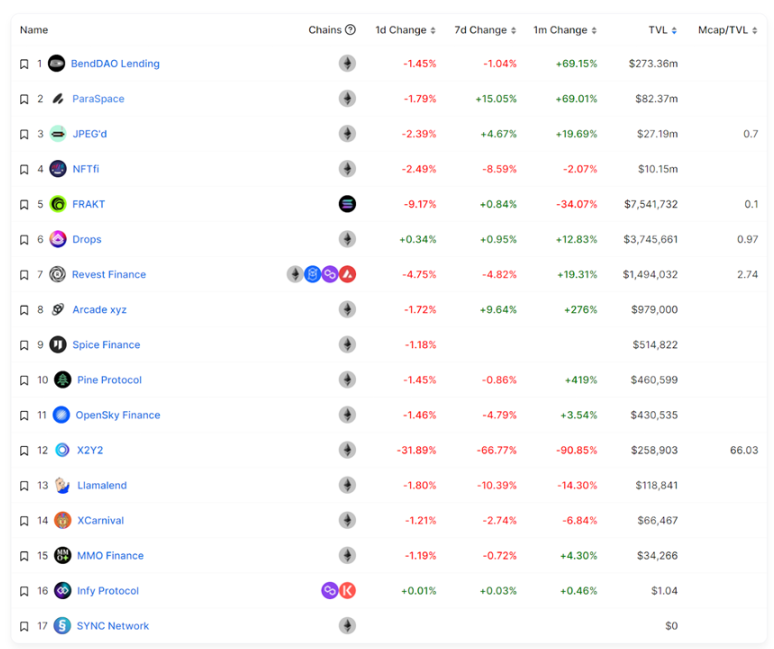Click the Solana chain icon for FRAKT
The image size is (774, 649).
coord(348,204)
